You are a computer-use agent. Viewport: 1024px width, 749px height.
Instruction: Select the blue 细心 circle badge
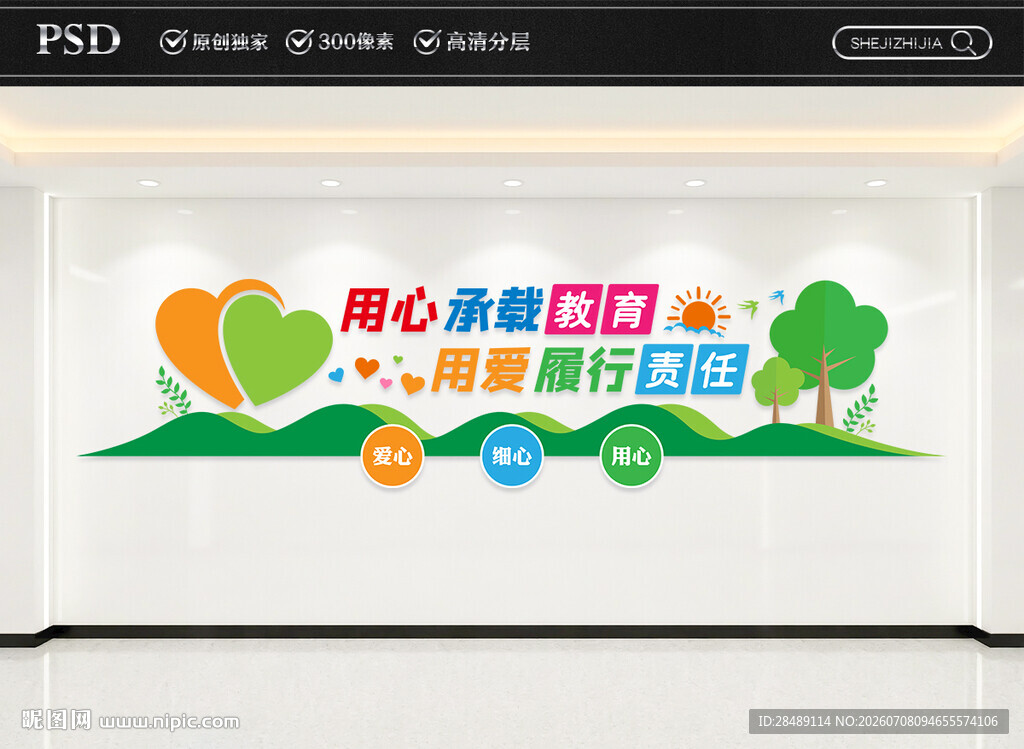(x=511, y=456)
